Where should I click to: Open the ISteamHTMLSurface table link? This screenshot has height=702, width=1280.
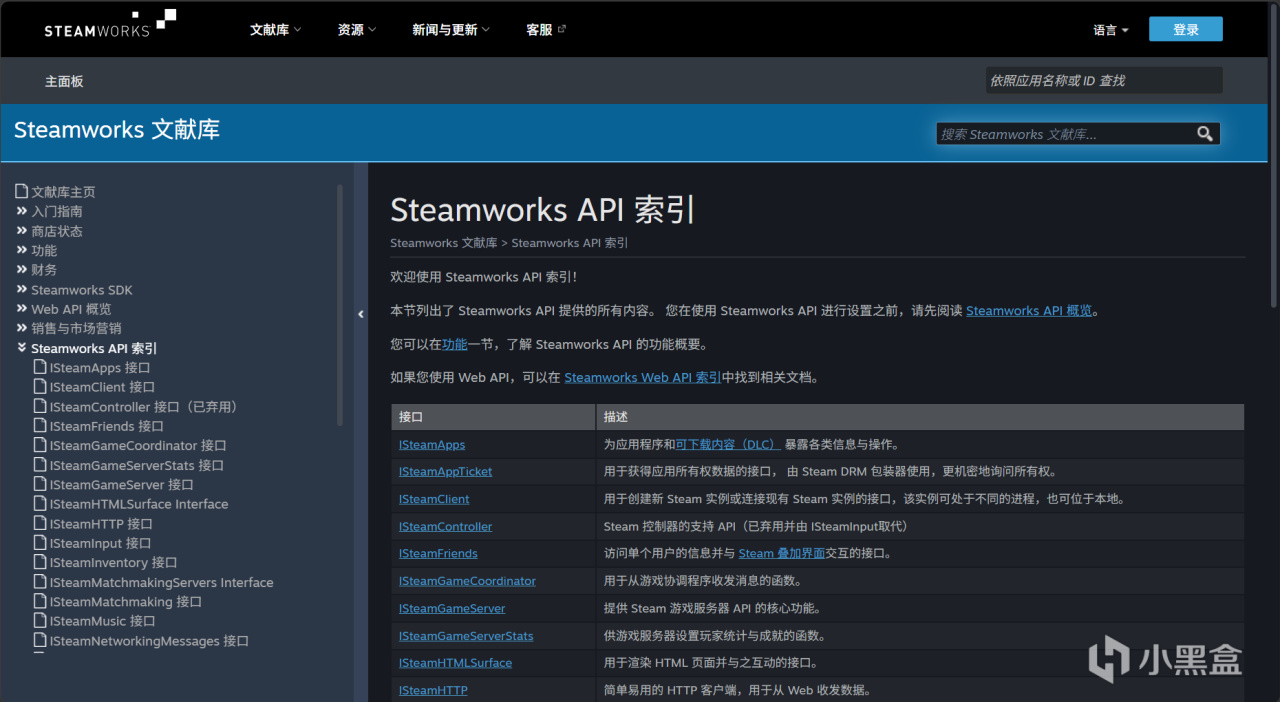[x=455, y=662]
